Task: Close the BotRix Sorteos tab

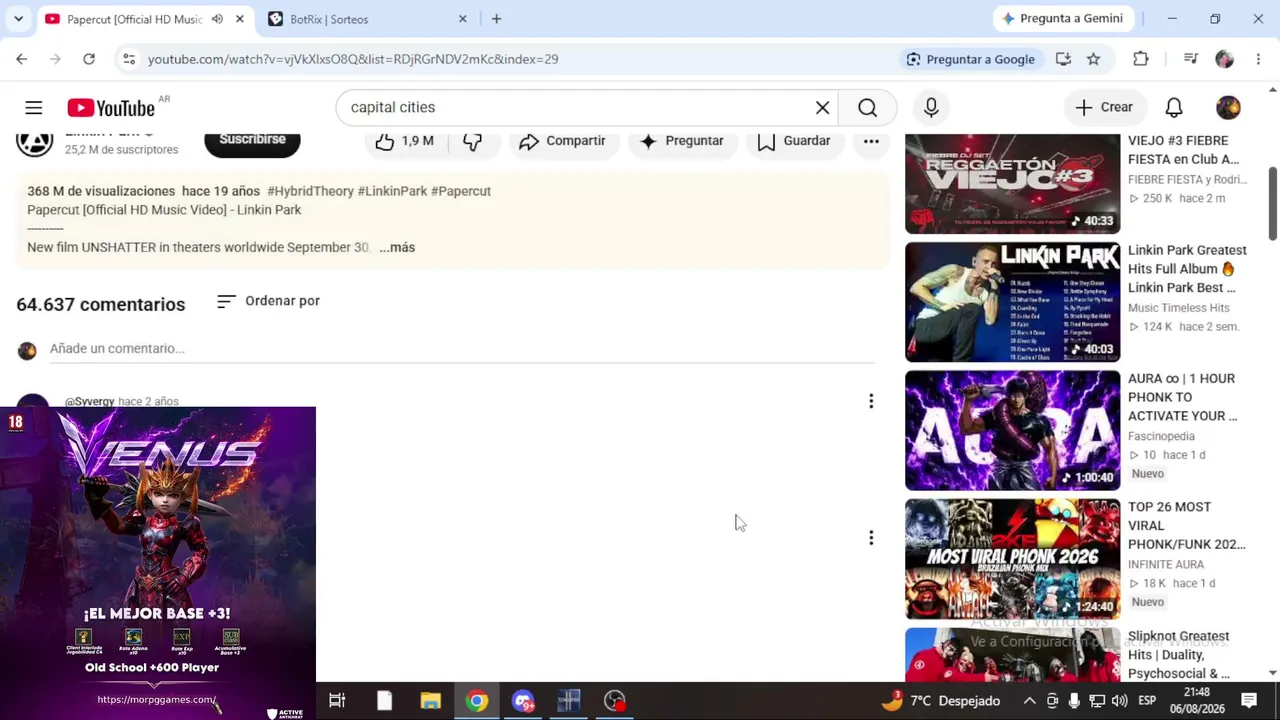Action: tap(462, 19)
